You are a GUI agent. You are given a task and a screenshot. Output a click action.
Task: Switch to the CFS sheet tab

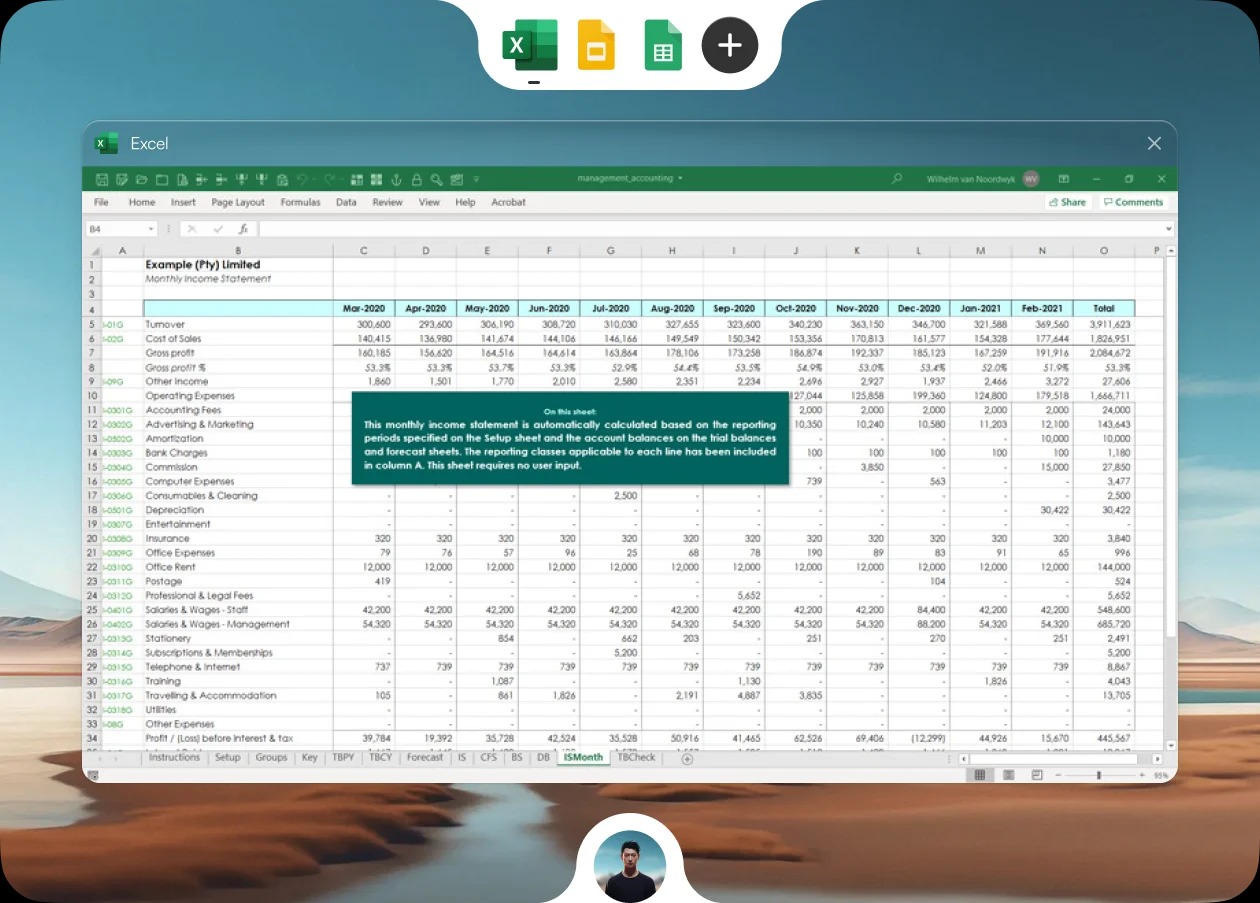(489, 758)
